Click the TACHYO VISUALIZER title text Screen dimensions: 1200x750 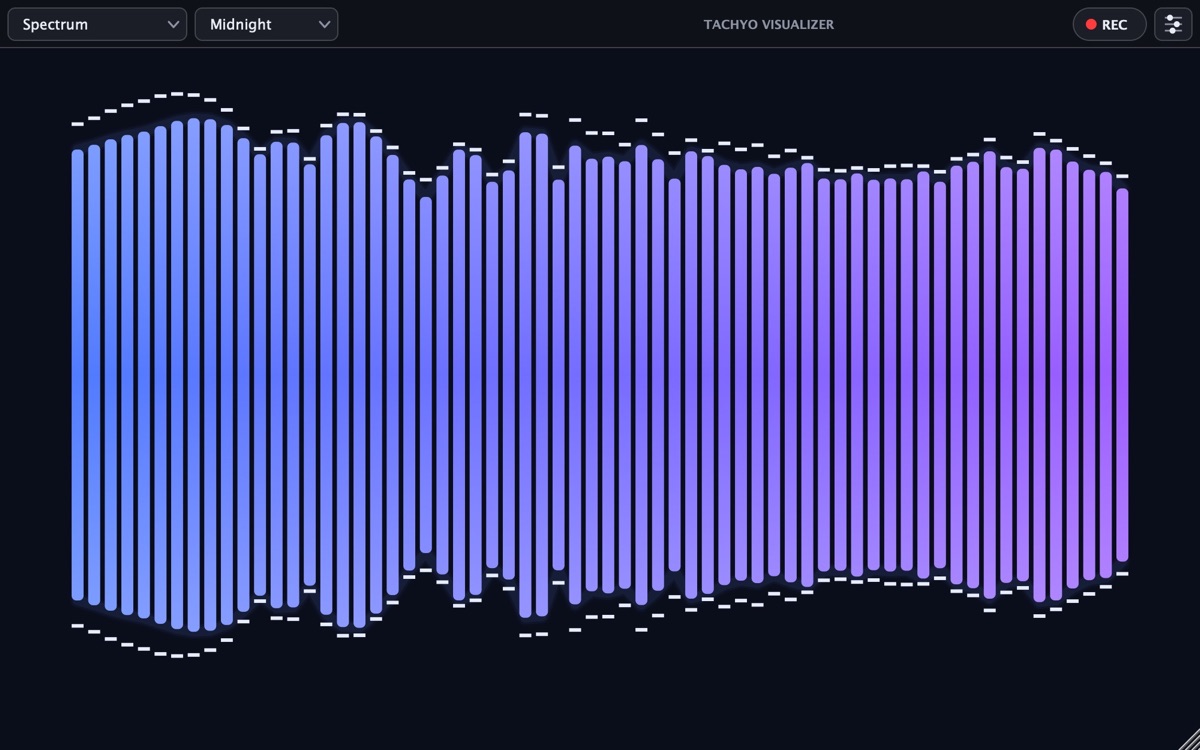[769, 24]
